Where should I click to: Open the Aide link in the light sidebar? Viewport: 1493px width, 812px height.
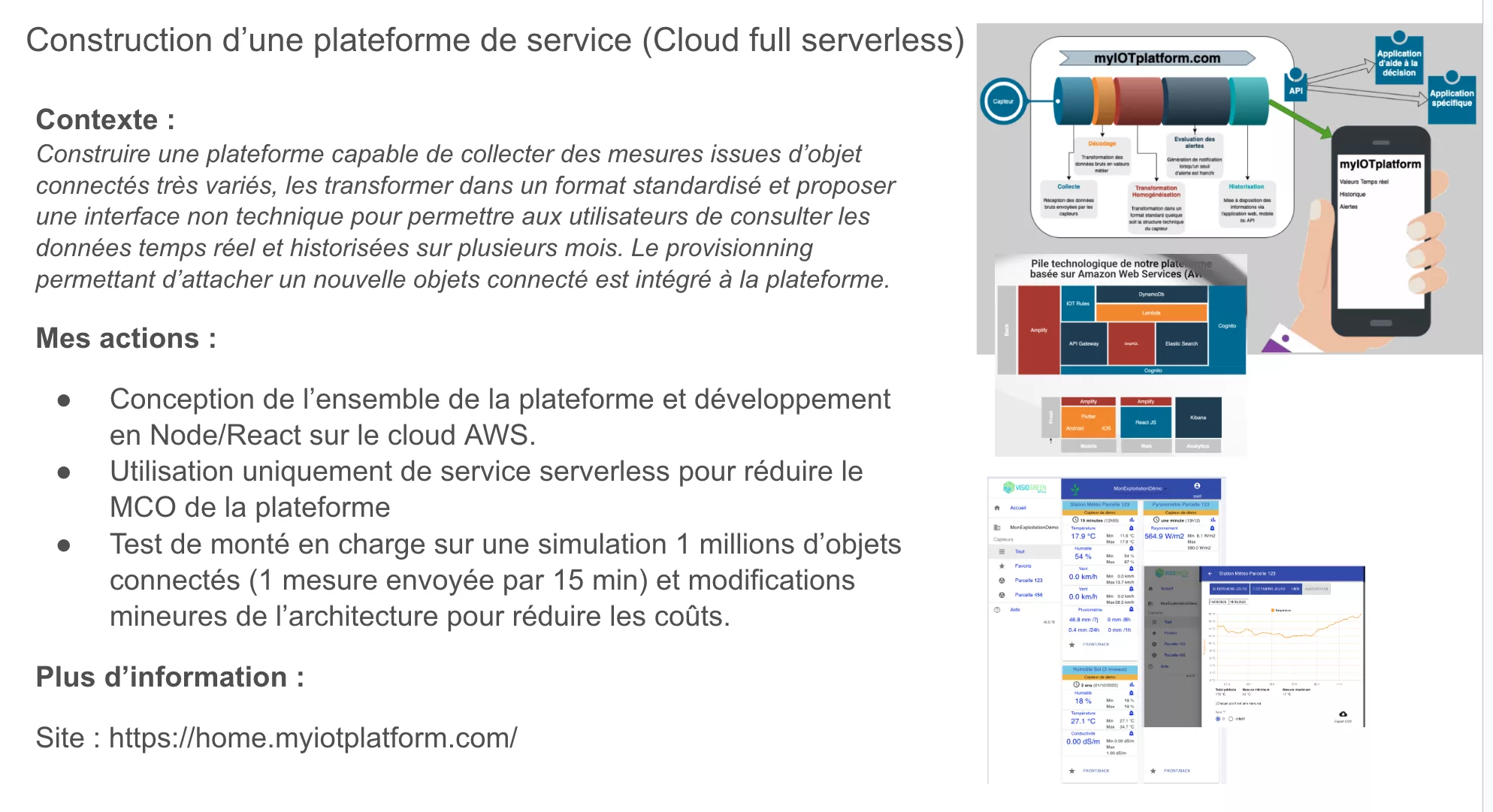pyautogui.click(x=1014, y=609)
